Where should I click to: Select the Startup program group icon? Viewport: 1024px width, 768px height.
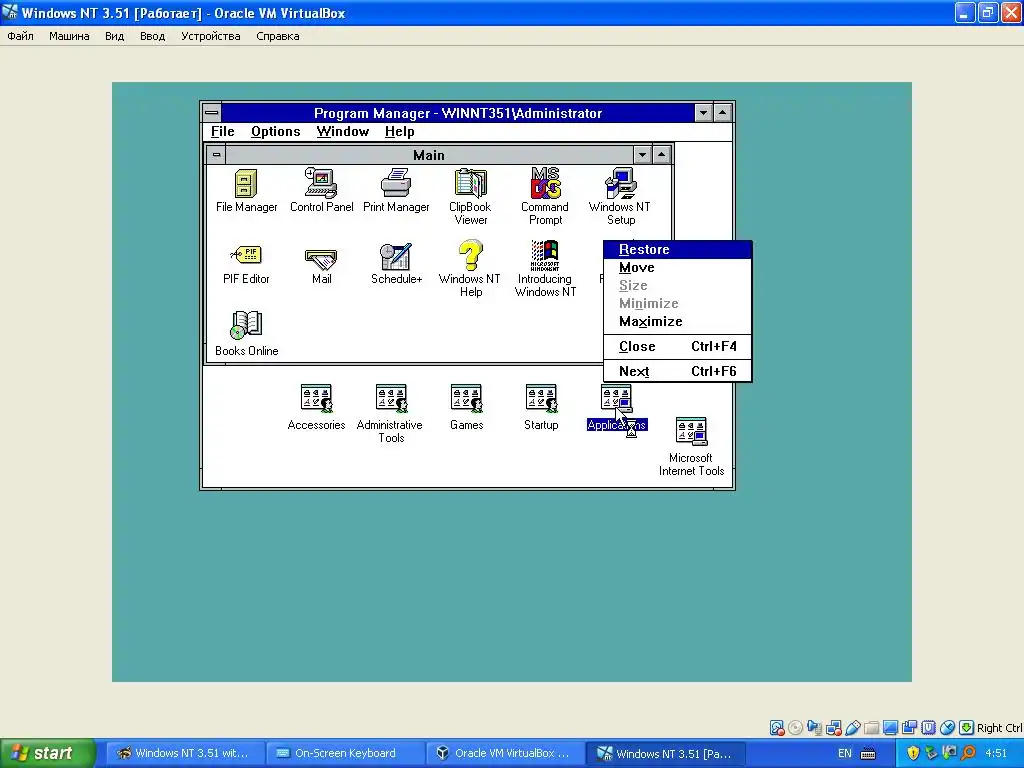click(541, 399)
